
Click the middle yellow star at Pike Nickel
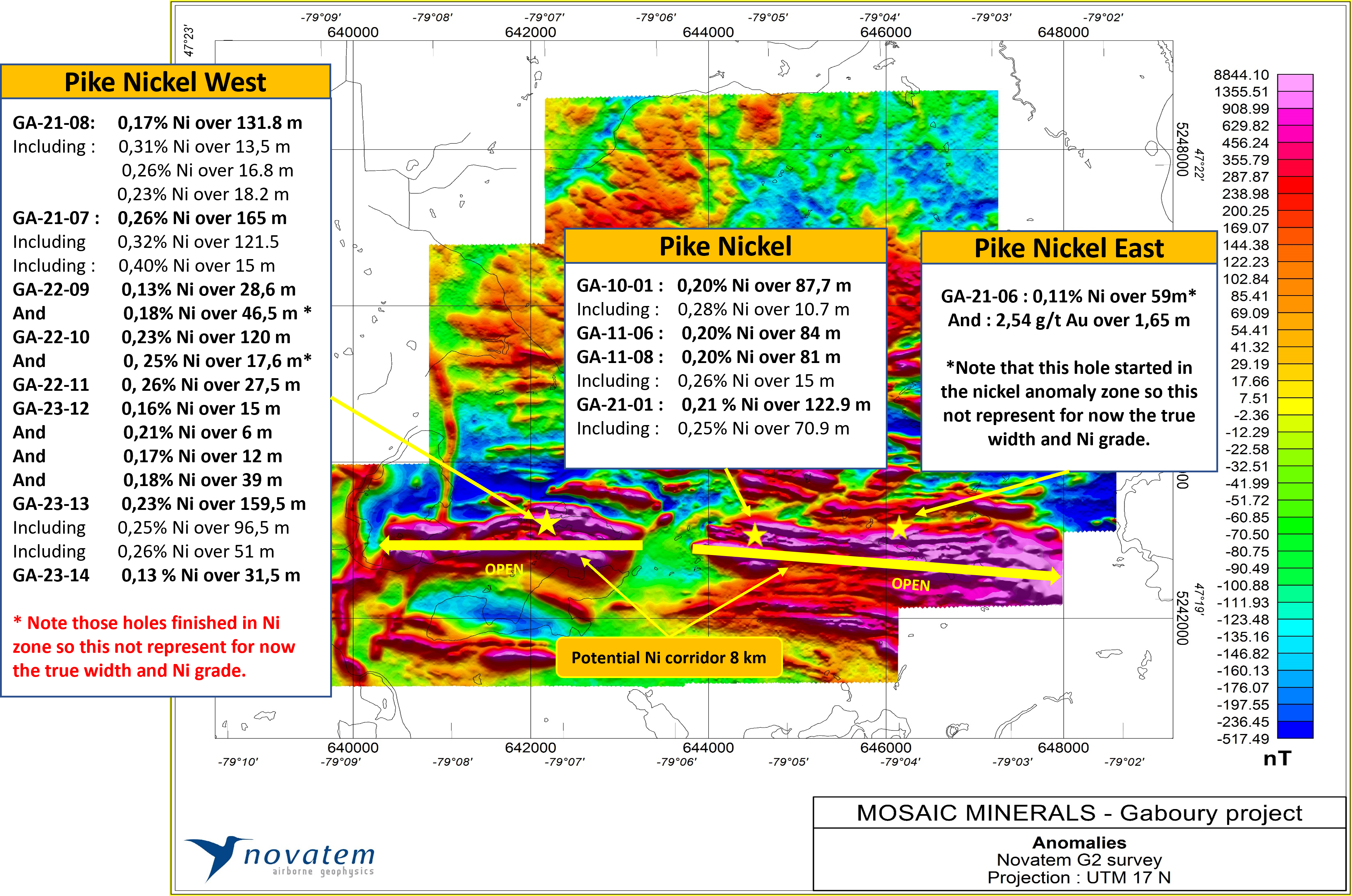[755, 536]
